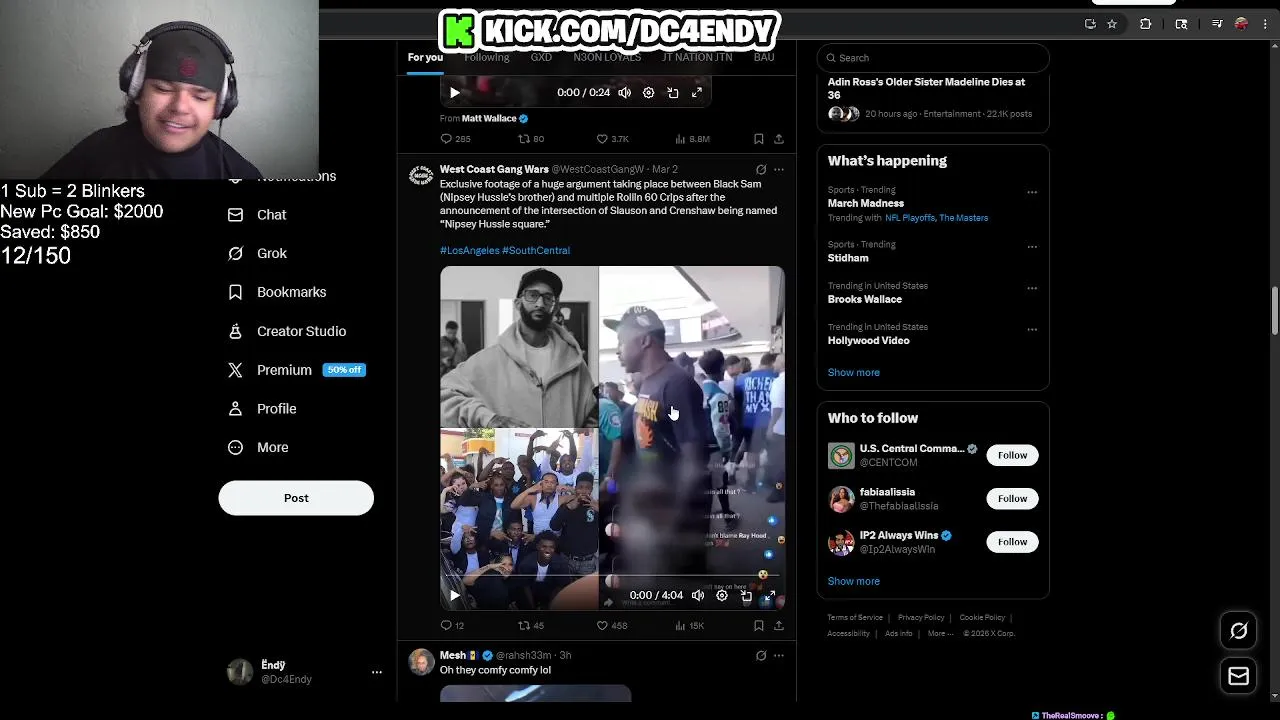Switch to the Following tab
This screenshot has height=720, width=1280.
coord(487,57)
